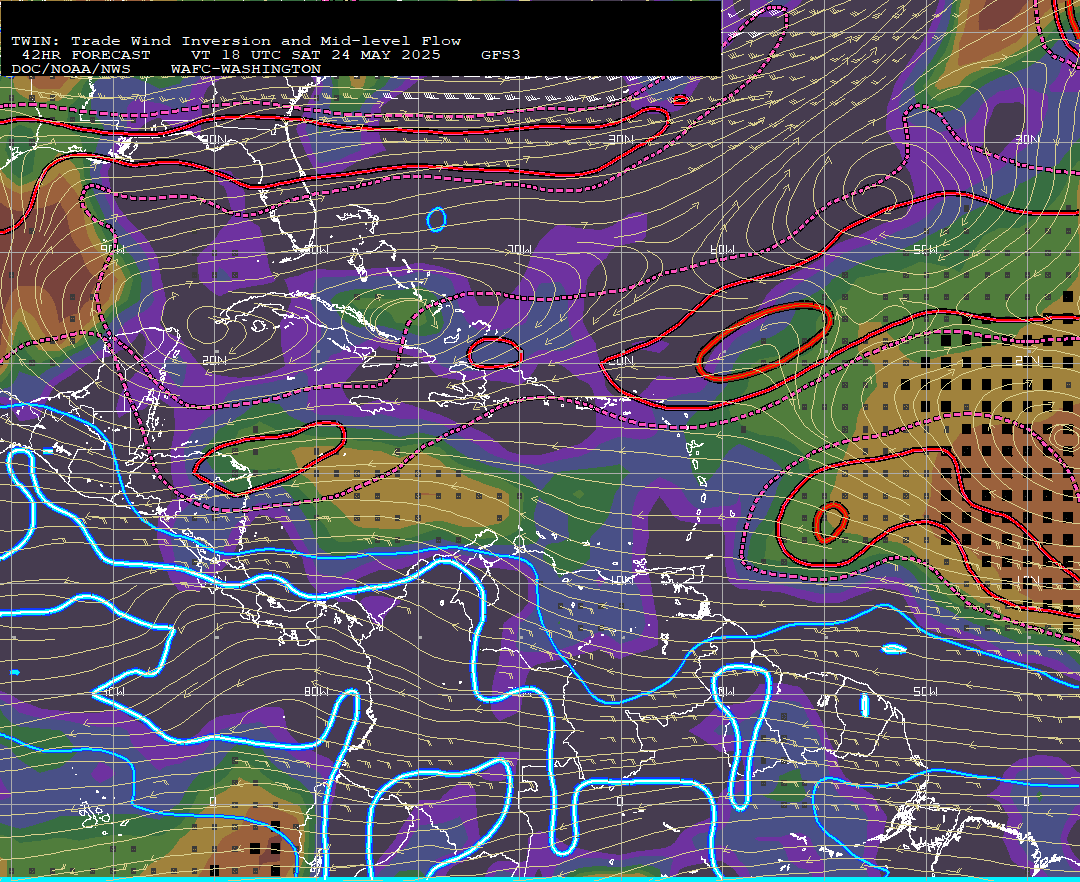This screenshot has width=1080, height=882.
Task: Click the 'GFS3' model label
Action: 501,55
